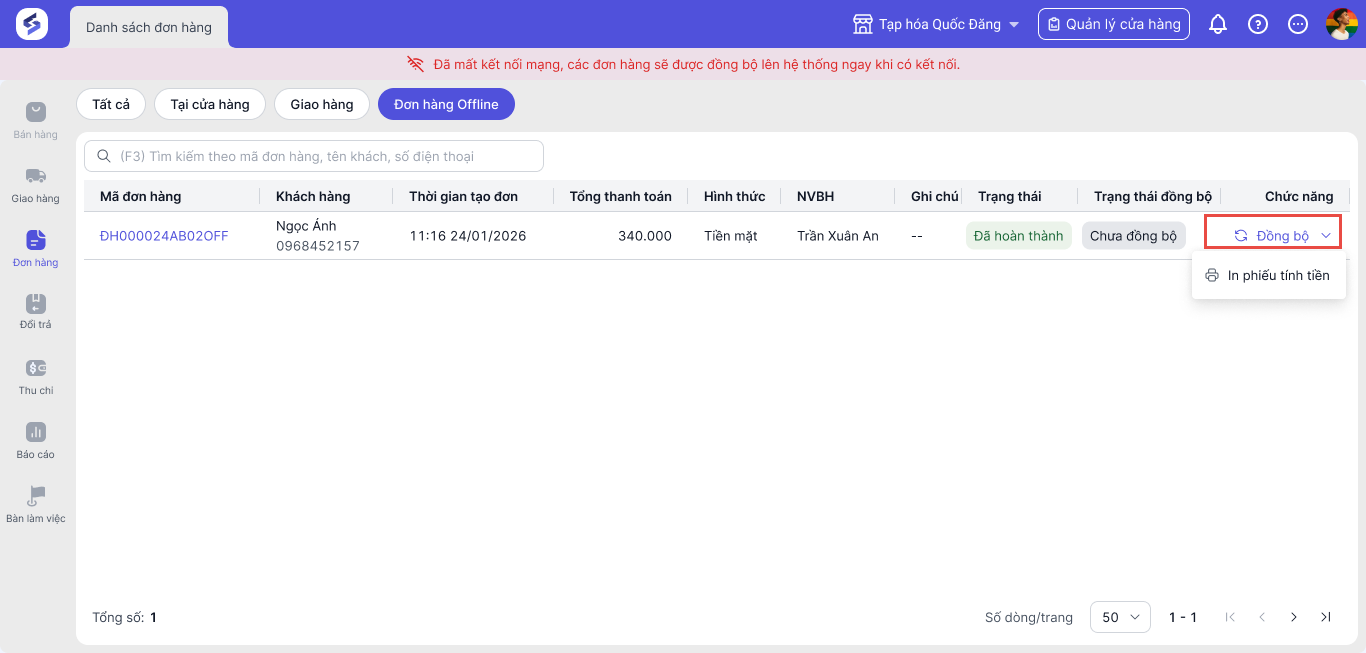Click the user avatar picture
This screenshot has height=653, width=1366.
click(1341, 24)
